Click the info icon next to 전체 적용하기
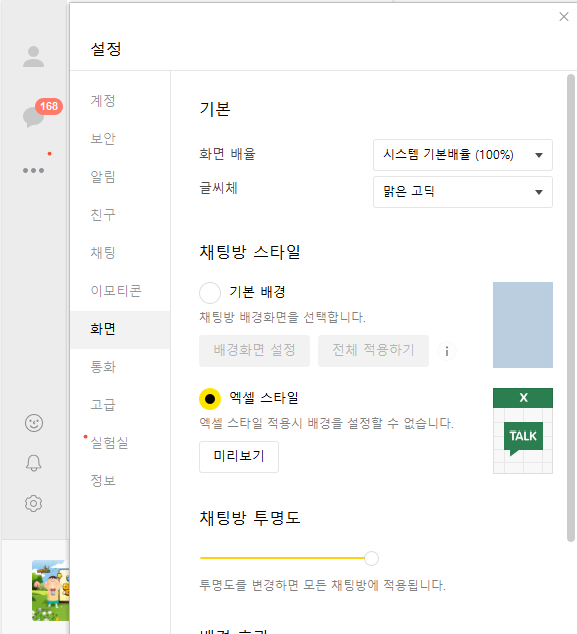 coord(447,351)
